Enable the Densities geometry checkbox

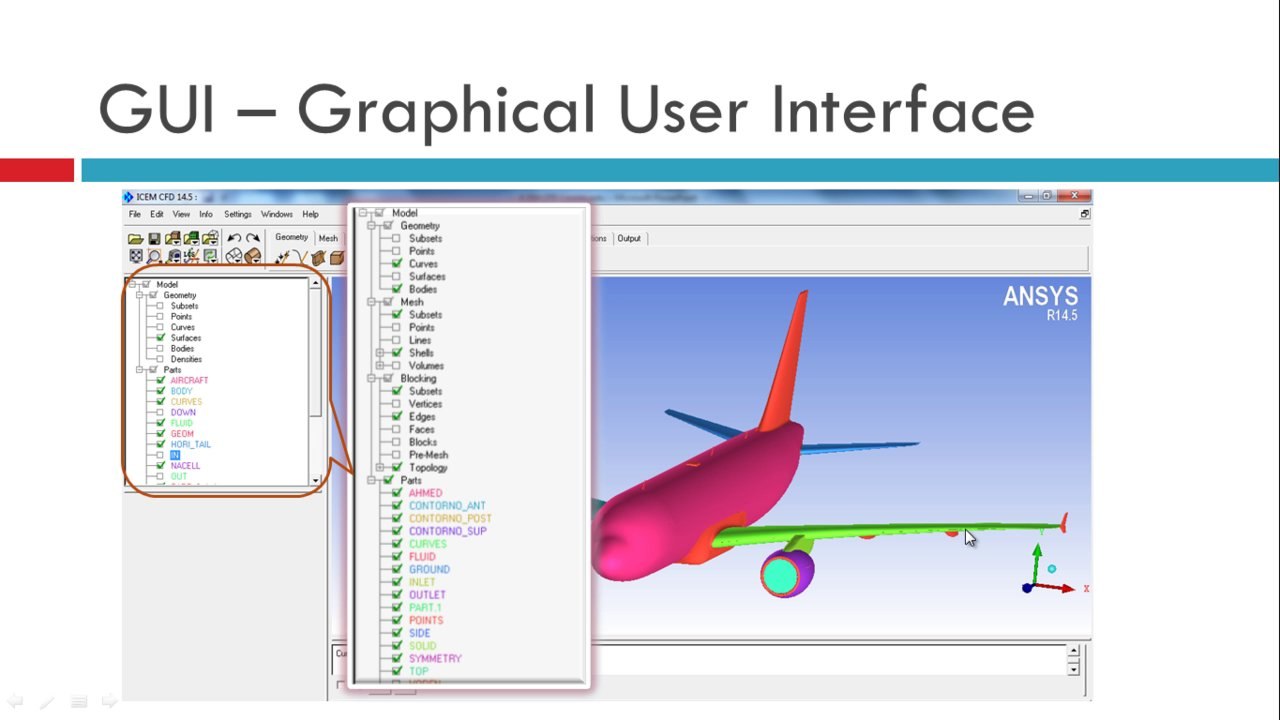pos(160,359)
